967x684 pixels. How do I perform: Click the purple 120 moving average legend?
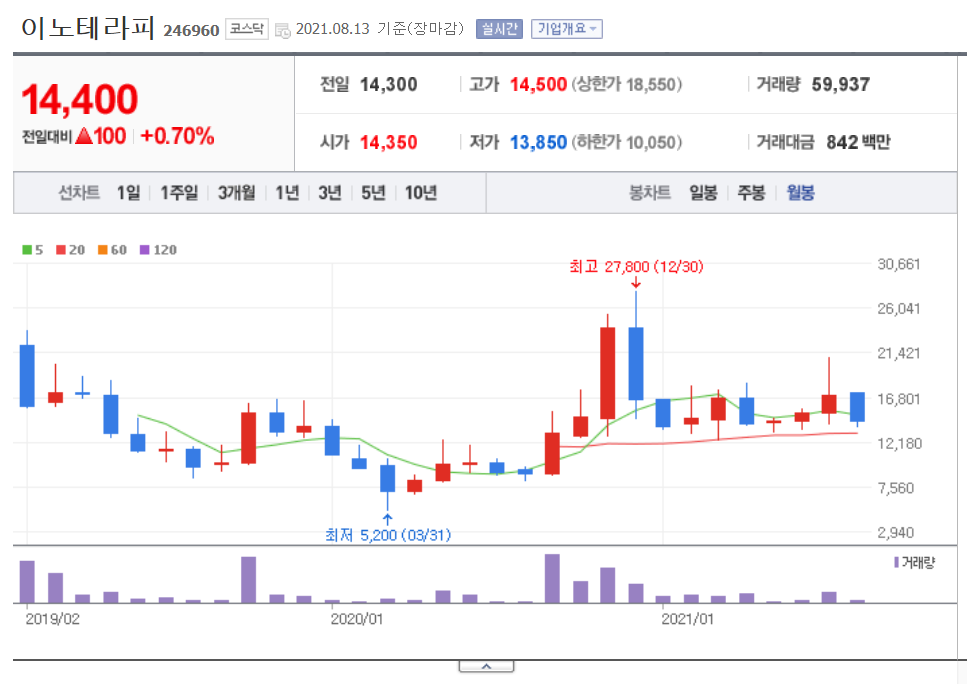(x=158, y=250)
